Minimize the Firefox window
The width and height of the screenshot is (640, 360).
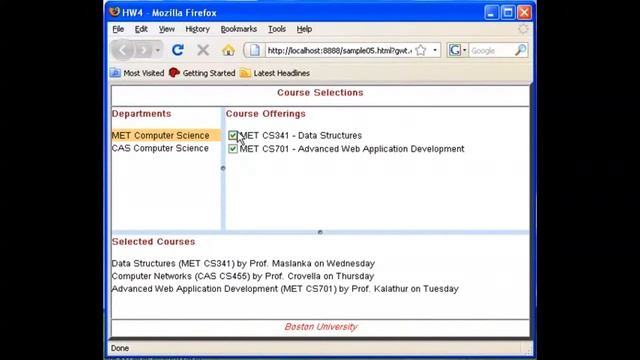point(491,13)
